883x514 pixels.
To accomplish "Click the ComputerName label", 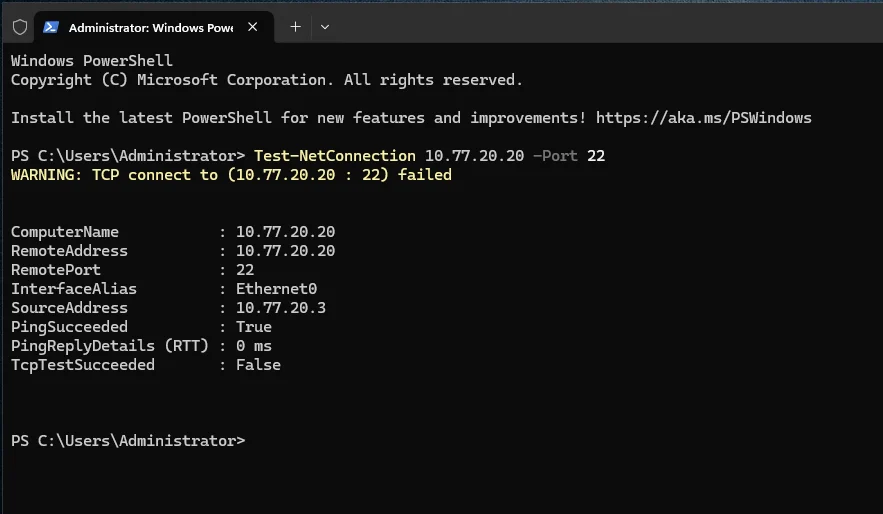I will point(65,231).
